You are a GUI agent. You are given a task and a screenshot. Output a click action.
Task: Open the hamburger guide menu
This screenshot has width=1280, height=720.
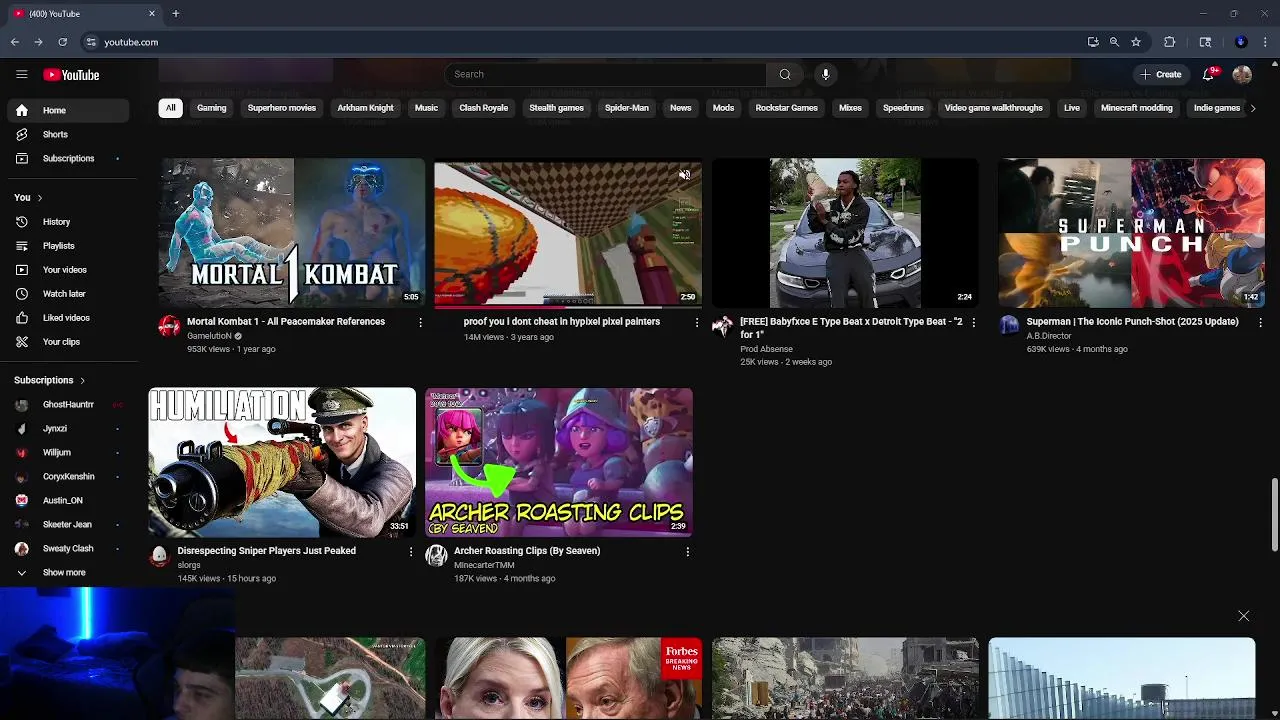[21, 75]
